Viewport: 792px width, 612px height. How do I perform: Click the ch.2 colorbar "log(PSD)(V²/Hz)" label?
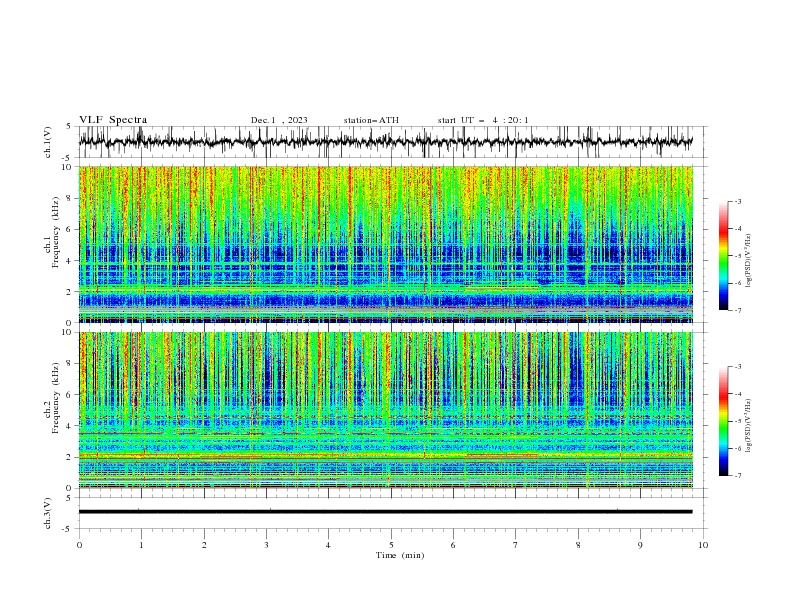(x=749, y=425)
